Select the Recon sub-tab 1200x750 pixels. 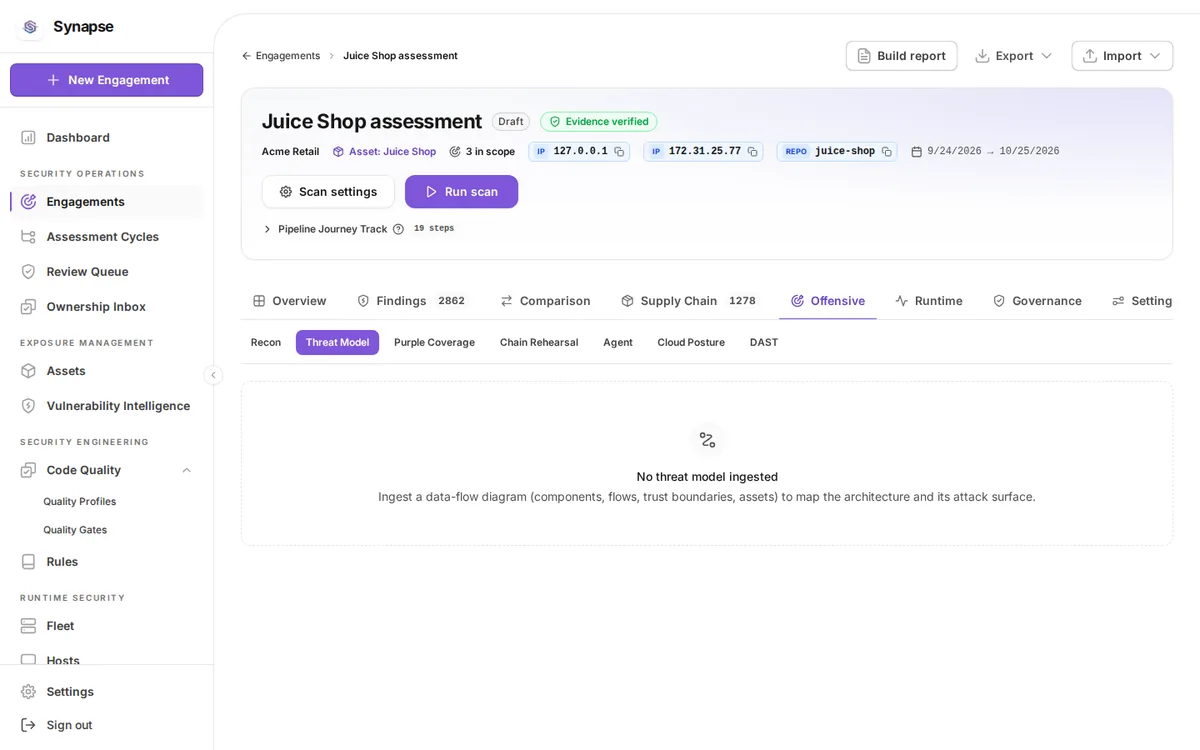(266, 343)
